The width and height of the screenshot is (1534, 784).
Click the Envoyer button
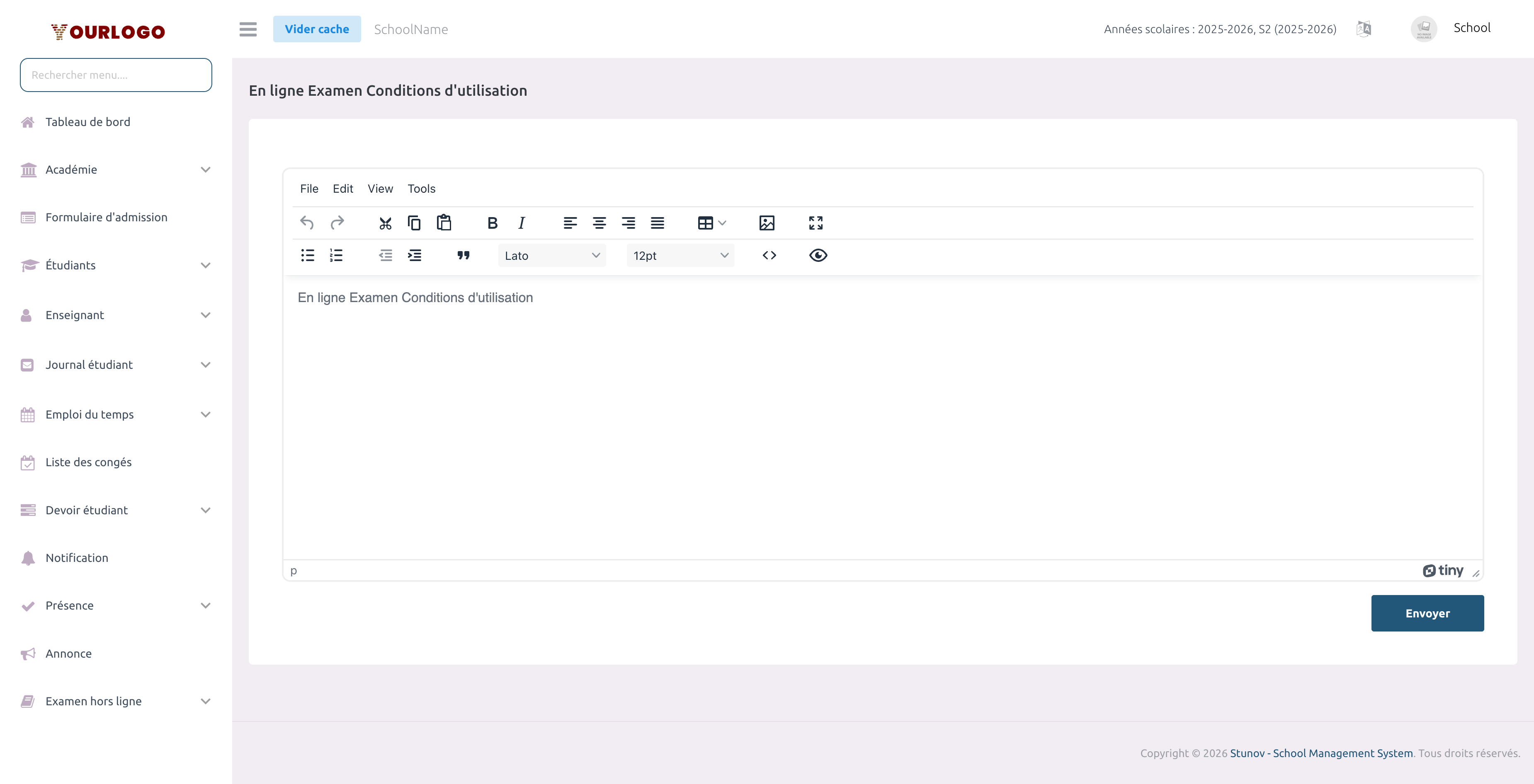pos(1427,613)
